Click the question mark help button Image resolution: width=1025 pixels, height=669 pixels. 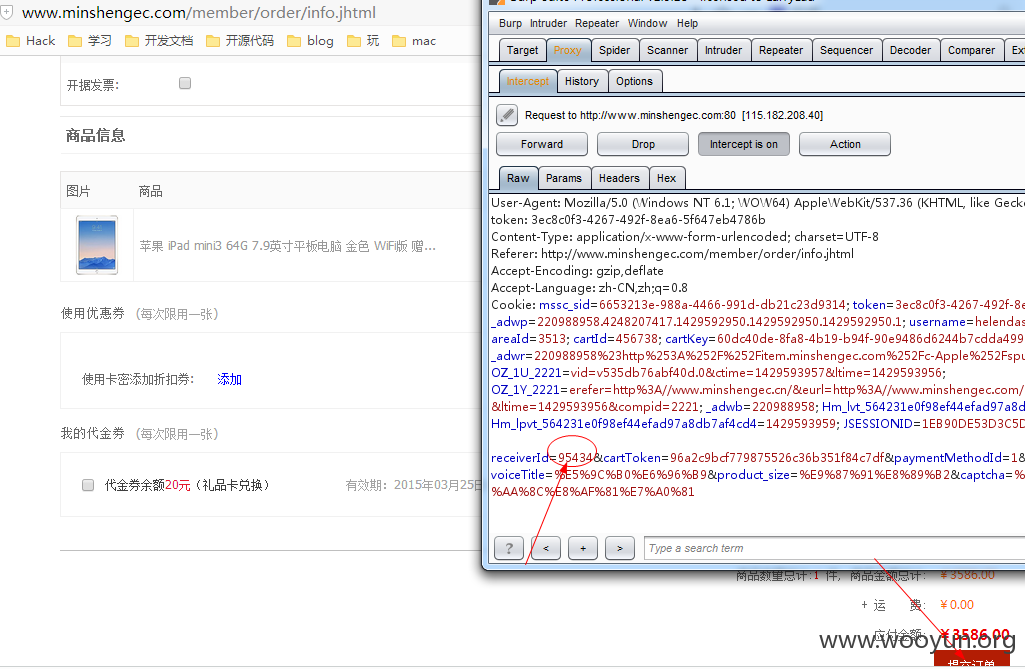pyautogui.click(x=509, y=548)
